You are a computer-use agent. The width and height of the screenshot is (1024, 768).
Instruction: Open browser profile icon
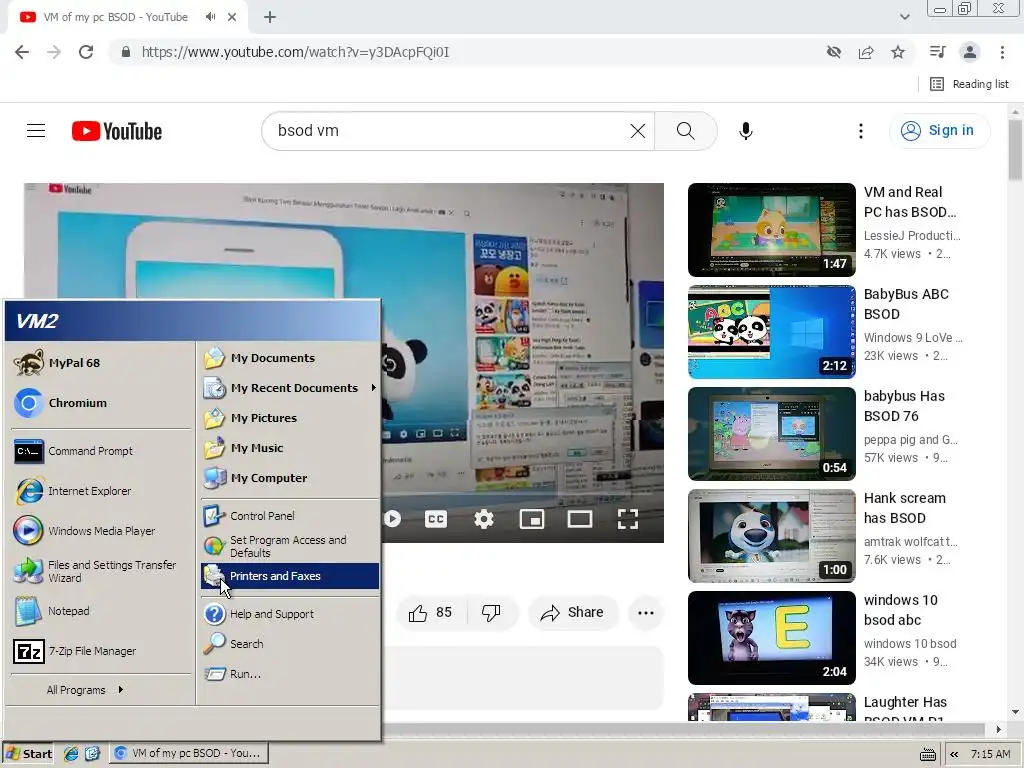point(970,52)
